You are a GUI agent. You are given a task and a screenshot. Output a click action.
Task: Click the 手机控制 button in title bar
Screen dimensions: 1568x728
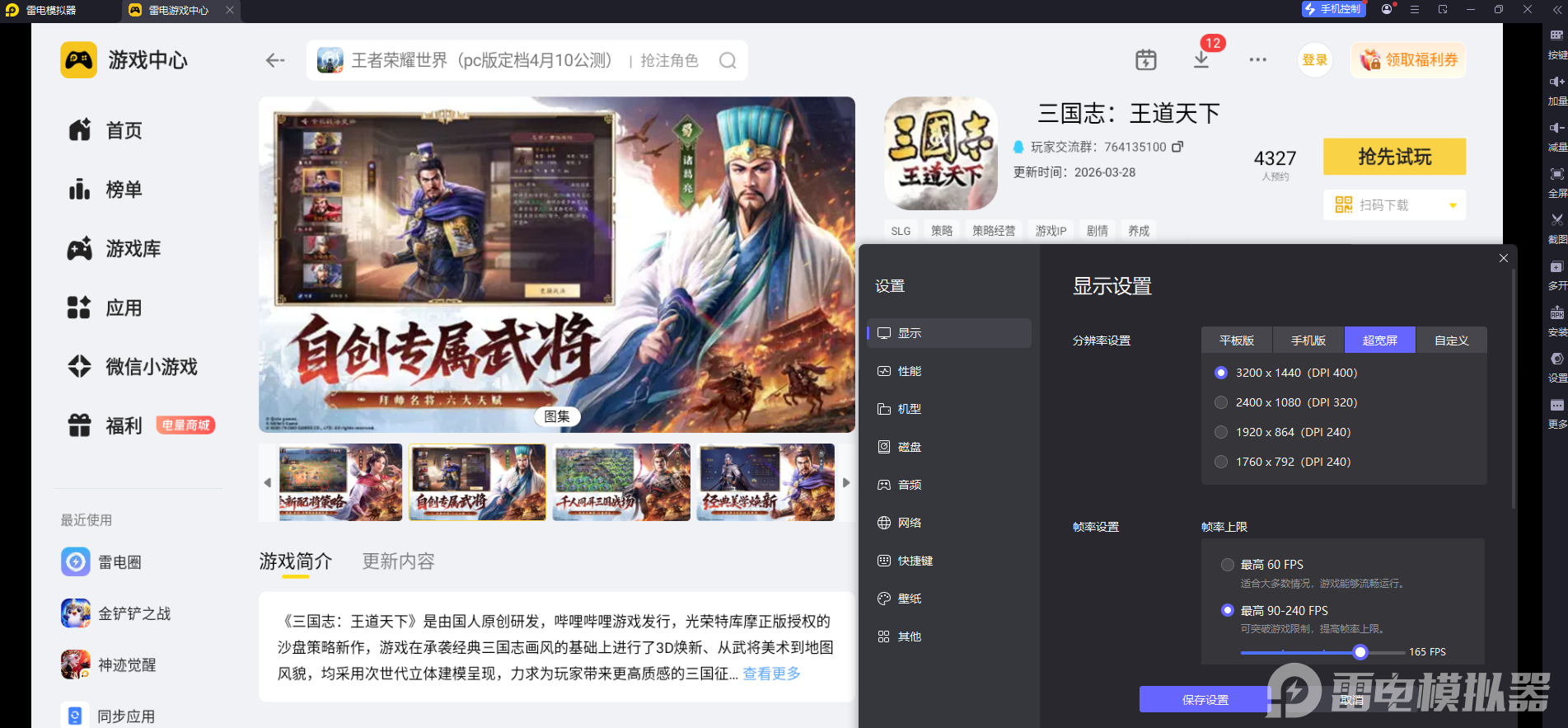[1333, 9]
